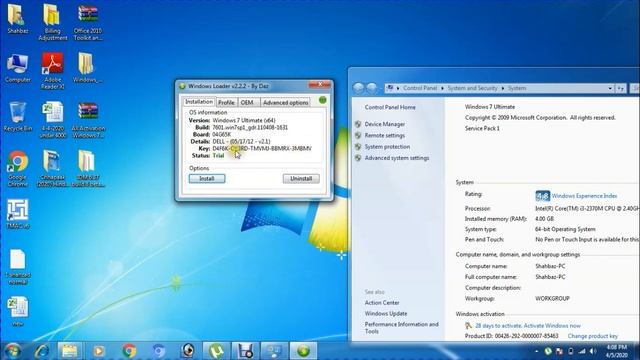Expand the Control Panel breadcrumb arrow
640x360 pixels.
click(x=442, y=88)
